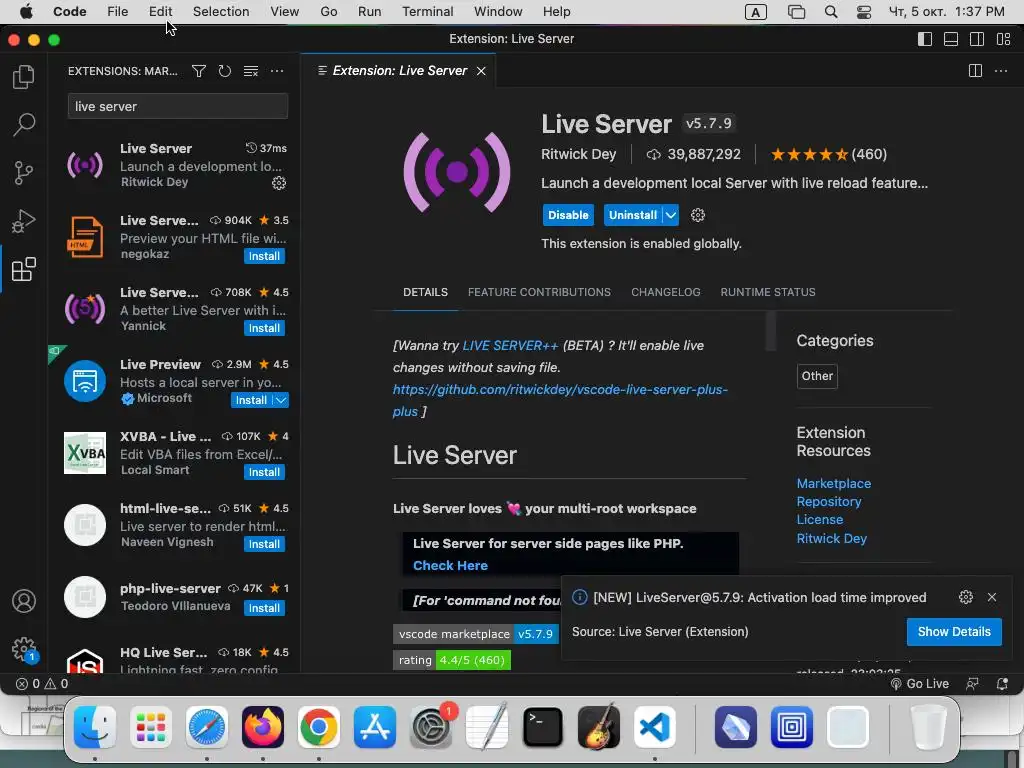Open Google Chrome from the Dock
Screen dimensions: 1024x768
coord(319,727)
